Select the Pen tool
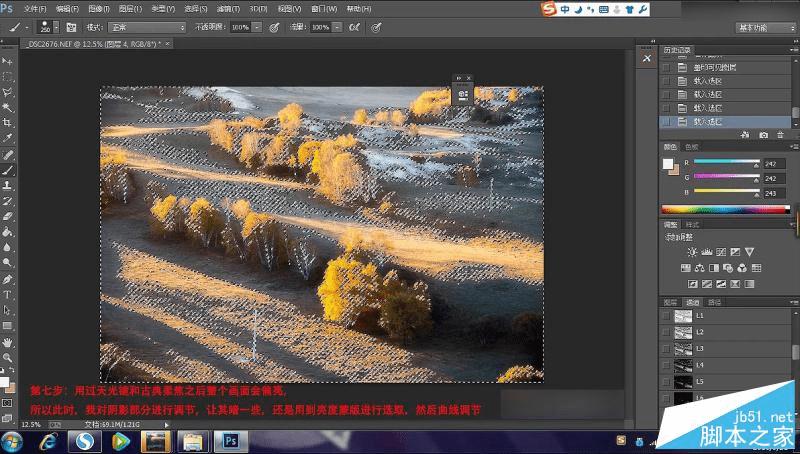This screenshot has height=454, width=800. point(7,280)
